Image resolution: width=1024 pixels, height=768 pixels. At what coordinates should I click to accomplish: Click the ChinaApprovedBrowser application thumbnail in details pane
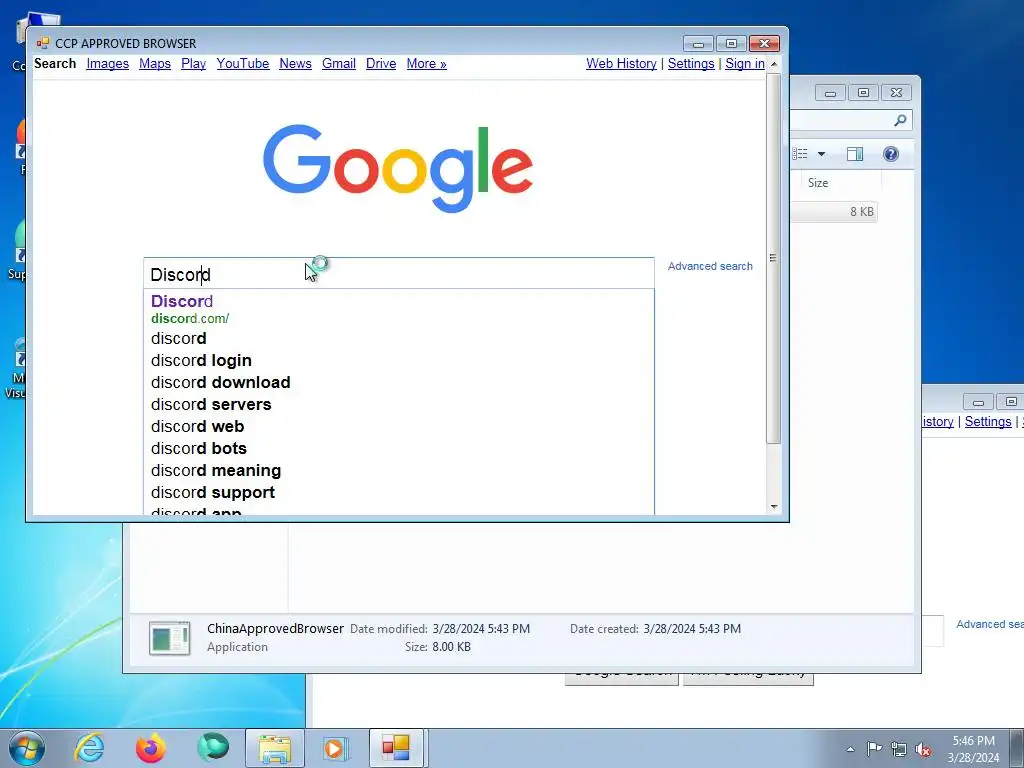point(170,638)
